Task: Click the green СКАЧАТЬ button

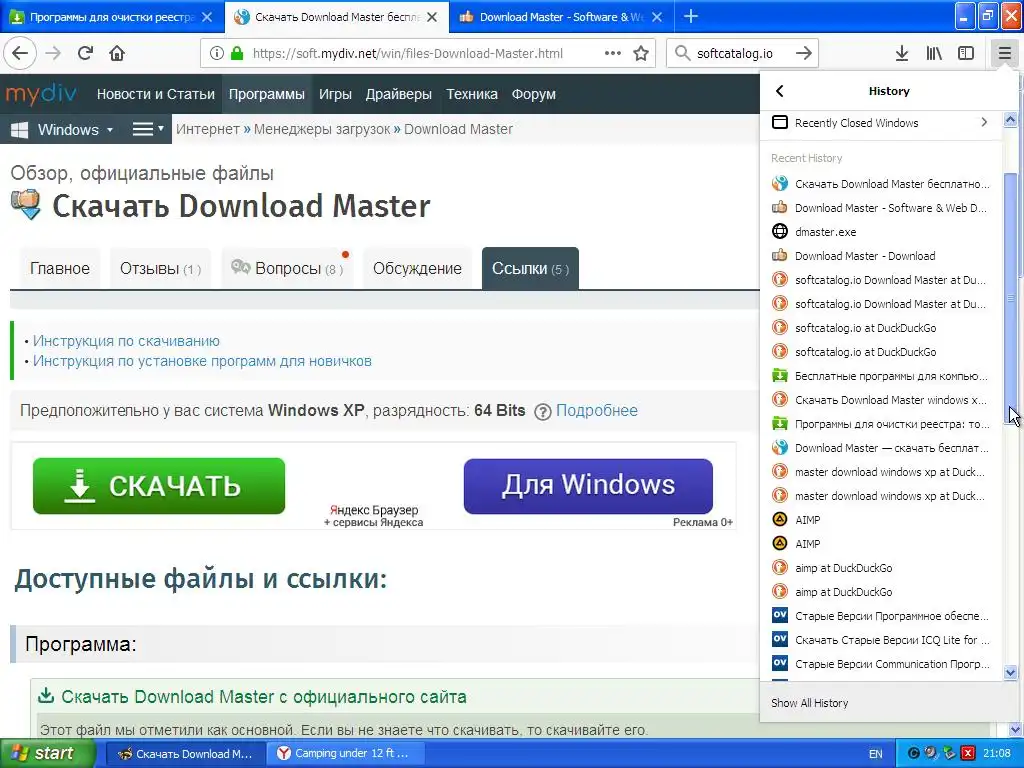Action: [x=159, y=486]
